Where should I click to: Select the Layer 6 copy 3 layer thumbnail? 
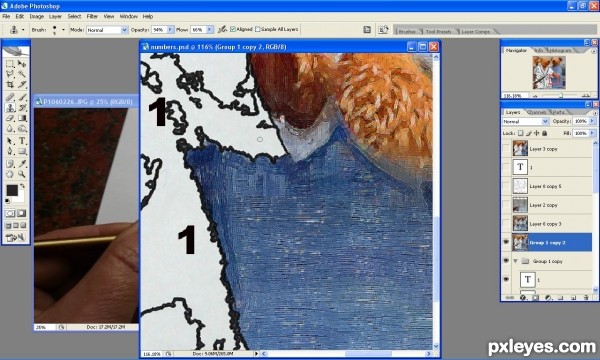(x=520, y=223)
